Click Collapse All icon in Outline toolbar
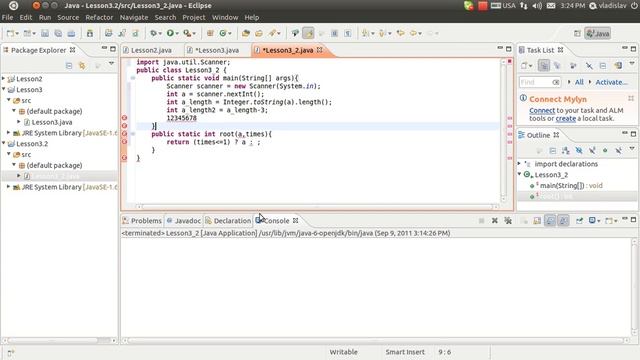The height and width of the screenshot is (360, 640). click(x=552, y=151)
